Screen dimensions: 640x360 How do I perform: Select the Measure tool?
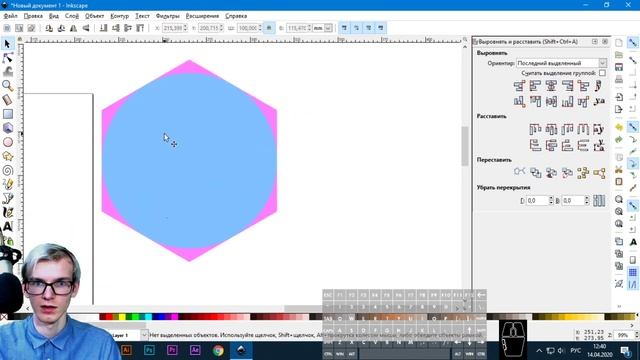tap(7, 100)
